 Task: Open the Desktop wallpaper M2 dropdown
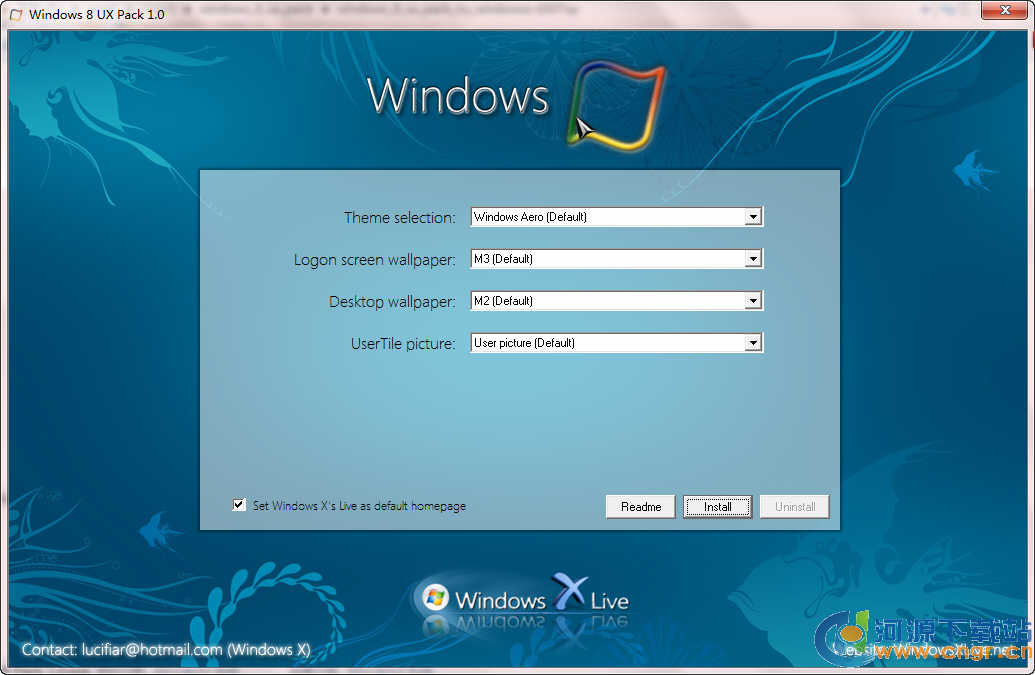pos(753,301)
